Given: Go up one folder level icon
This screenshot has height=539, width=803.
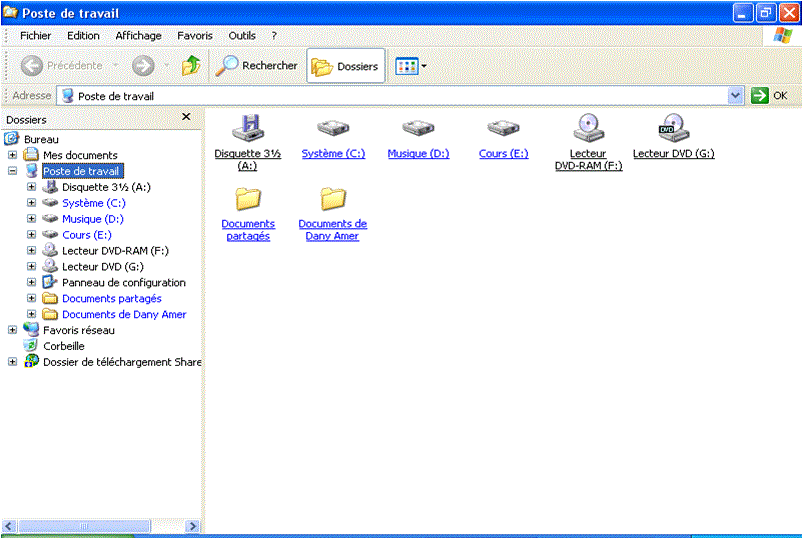Looking at the screenshot, I should pos(191,66).
